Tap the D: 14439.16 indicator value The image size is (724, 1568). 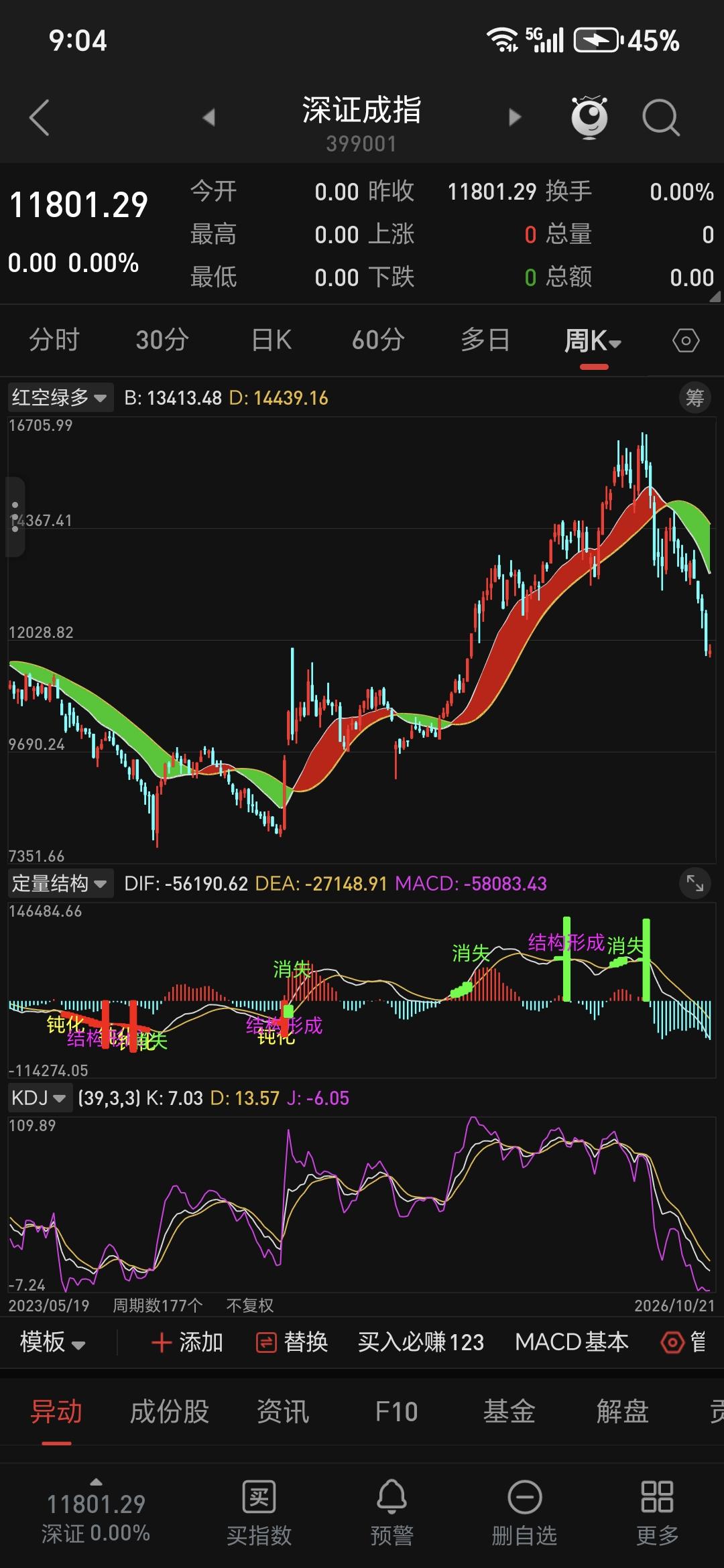coord(279,398)
